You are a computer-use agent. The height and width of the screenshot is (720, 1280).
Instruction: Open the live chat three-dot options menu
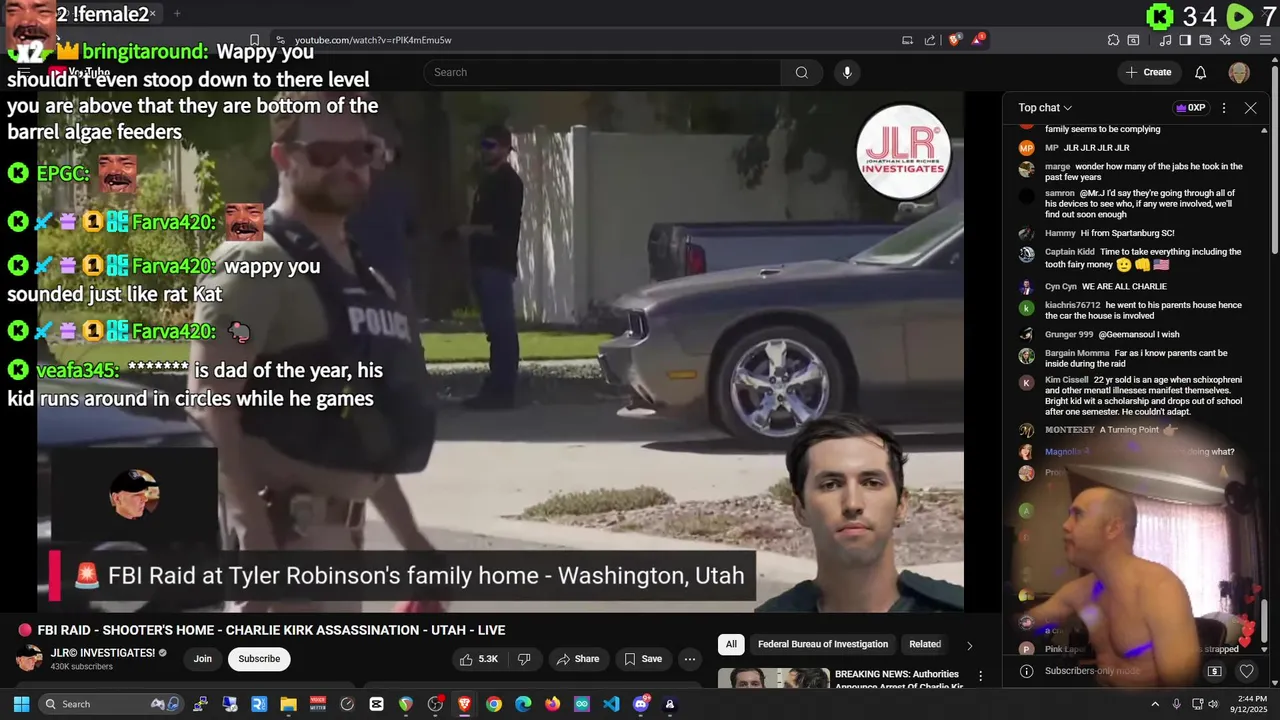pyautogui.click(x=1224, y=108)
